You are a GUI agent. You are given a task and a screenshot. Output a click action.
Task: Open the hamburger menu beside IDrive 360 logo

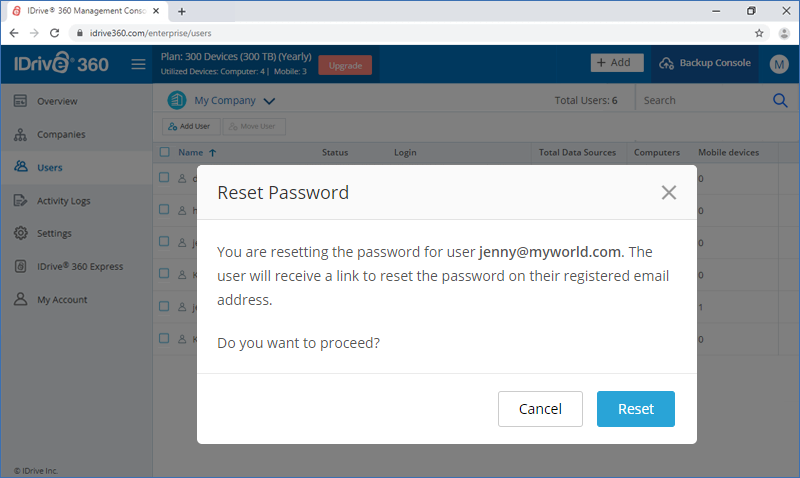tap(138, 64)
